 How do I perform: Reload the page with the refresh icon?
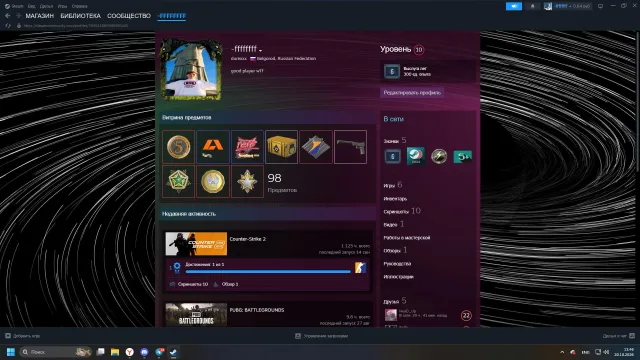click(8, 26)
